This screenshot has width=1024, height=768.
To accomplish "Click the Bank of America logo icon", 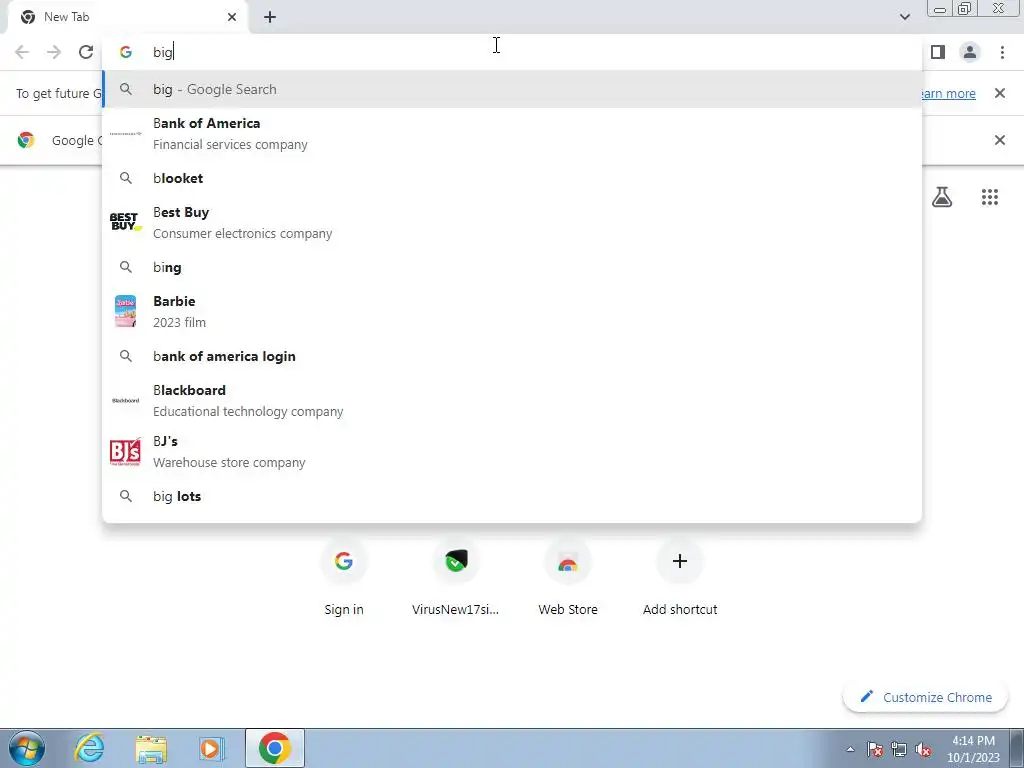I will (125, 133).
